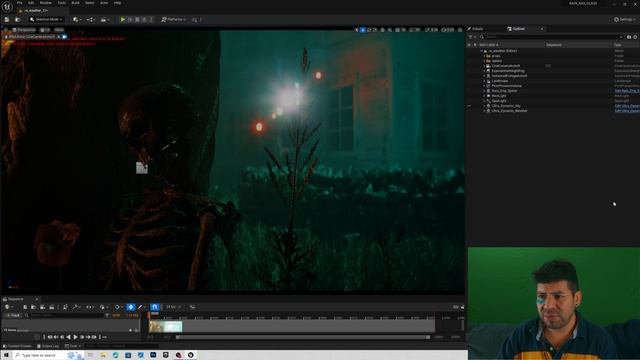Open the Tools menu
Screen dimensions: 640x360
click(x=62, y=3)
